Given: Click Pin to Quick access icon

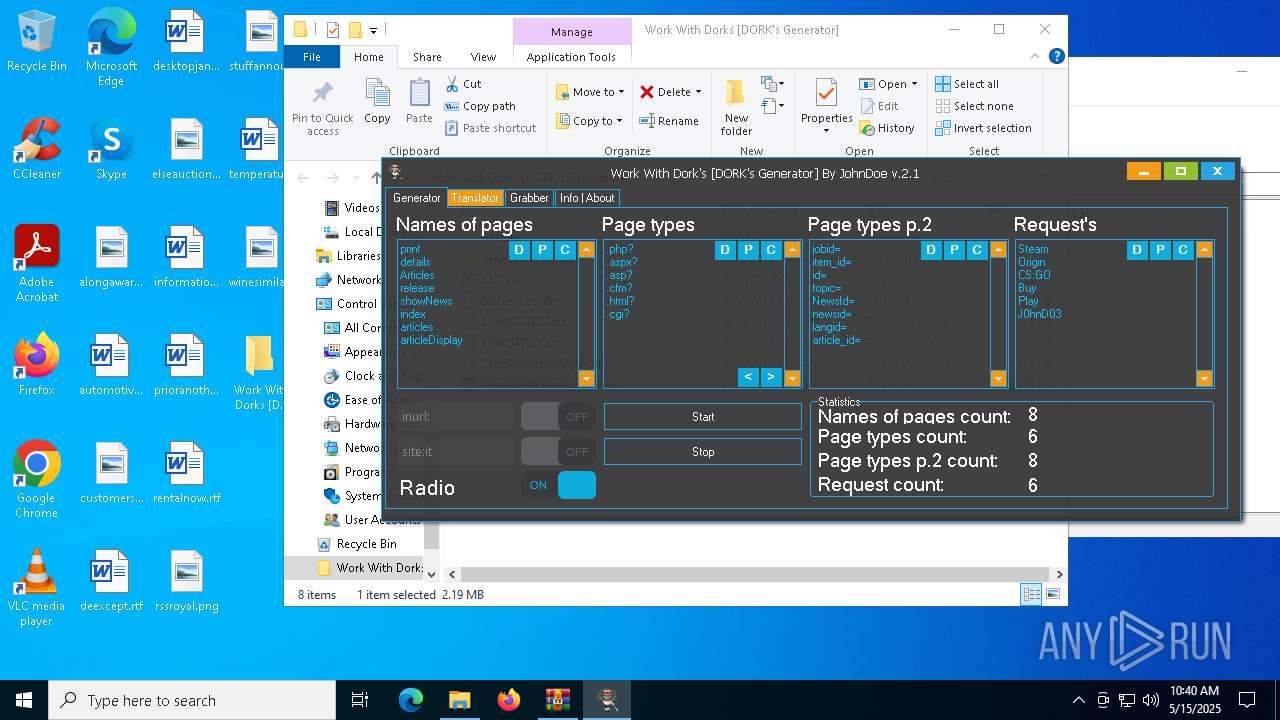Looking at the screenshot, I should (x=322, y=107).
